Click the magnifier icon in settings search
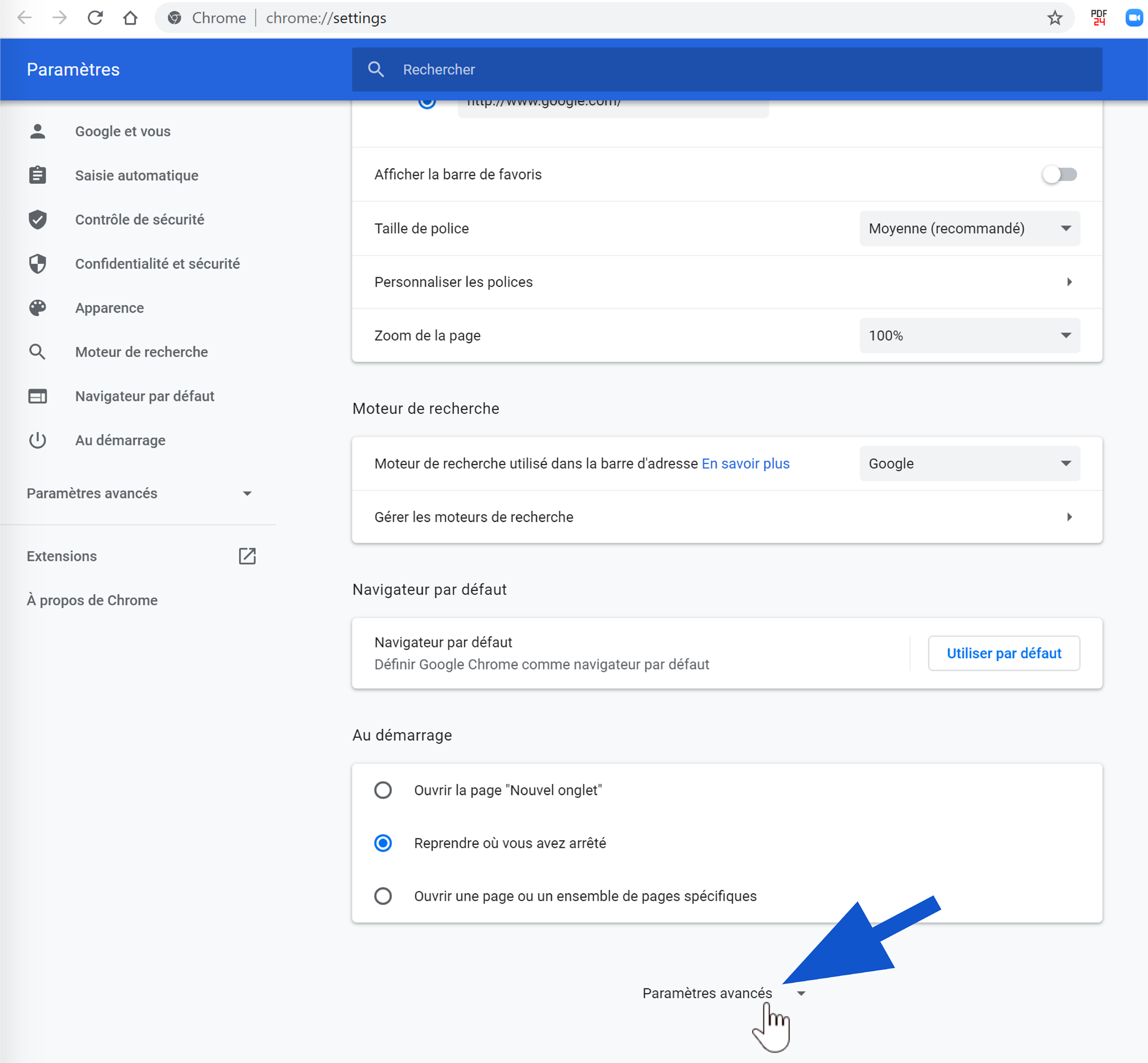Viewport: 1148px width, 1063px height. [376, 69]
